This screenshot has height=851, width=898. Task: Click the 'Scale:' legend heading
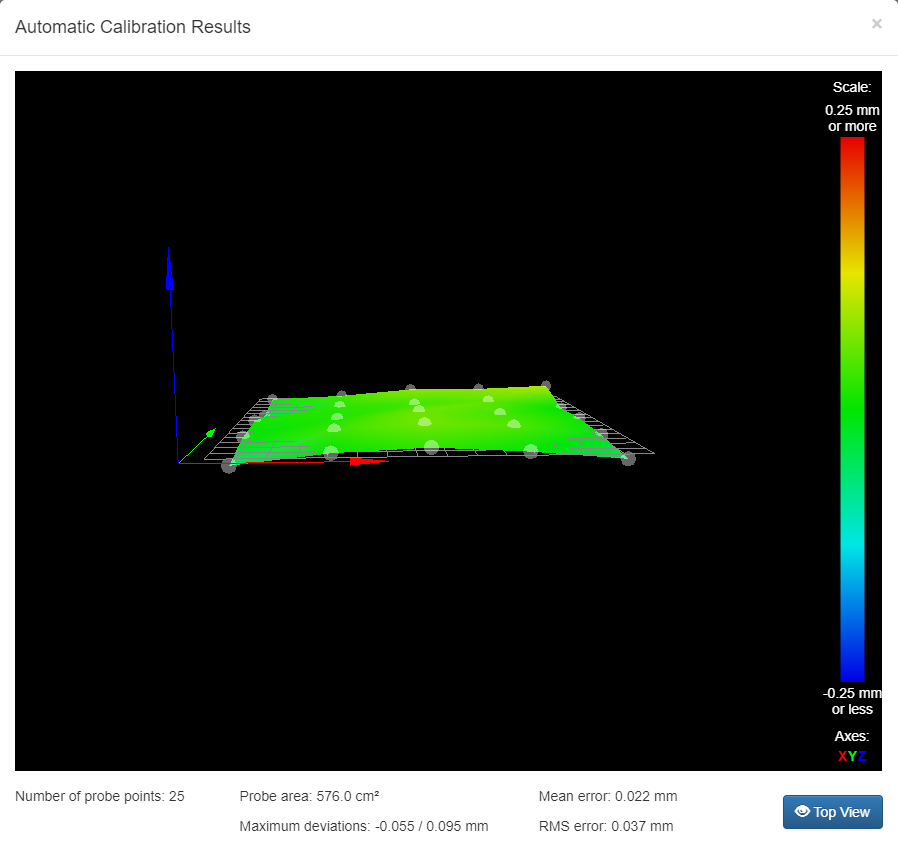coord(852,87)
